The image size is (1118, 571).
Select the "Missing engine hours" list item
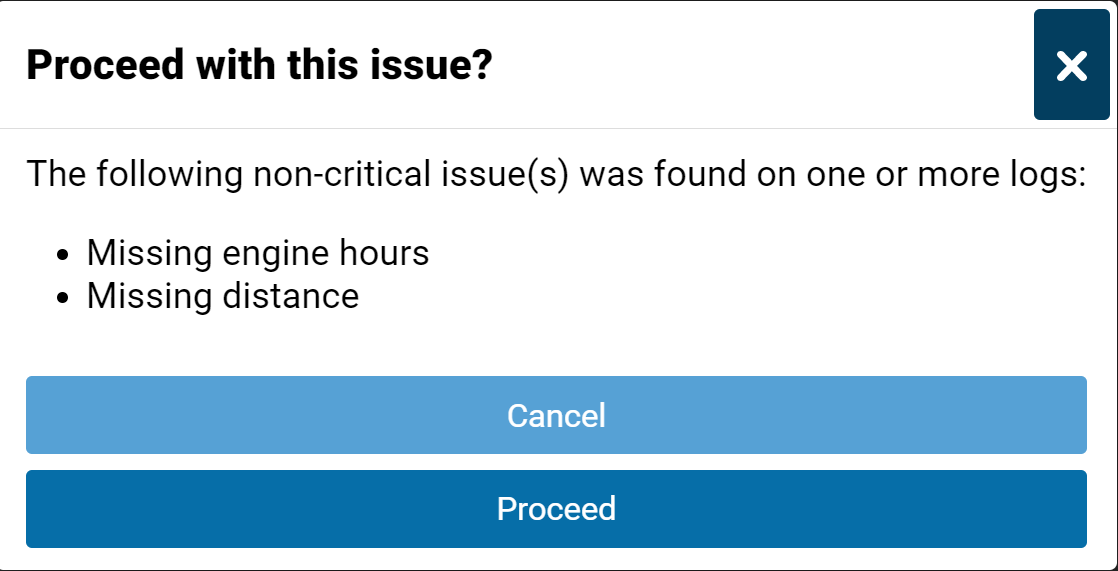pos(258,253)
